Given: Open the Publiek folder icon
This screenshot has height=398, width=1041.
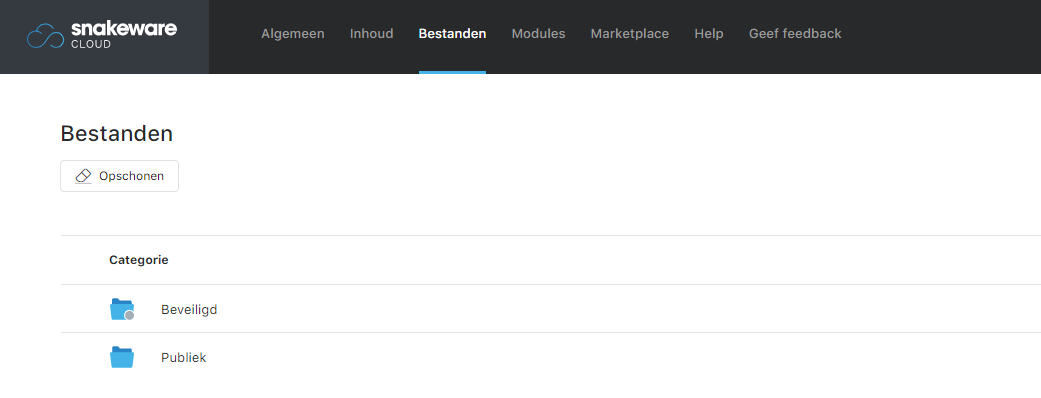Looking at the screenshot, I should tap(122, 357).
